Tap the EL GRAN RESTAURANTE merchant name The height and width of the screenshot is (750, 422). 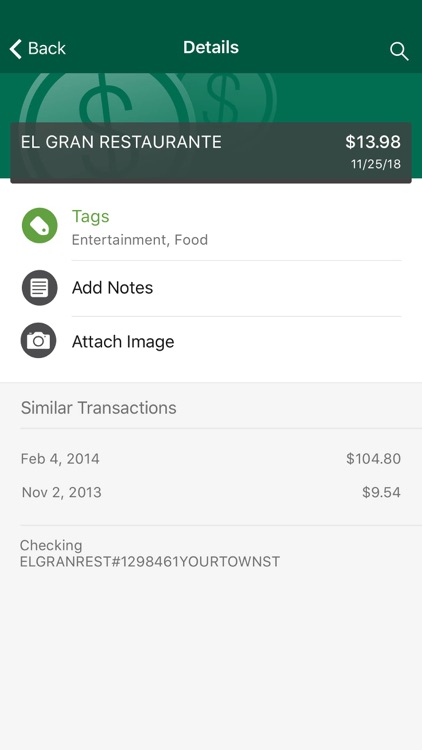click(x=121, y=142)
